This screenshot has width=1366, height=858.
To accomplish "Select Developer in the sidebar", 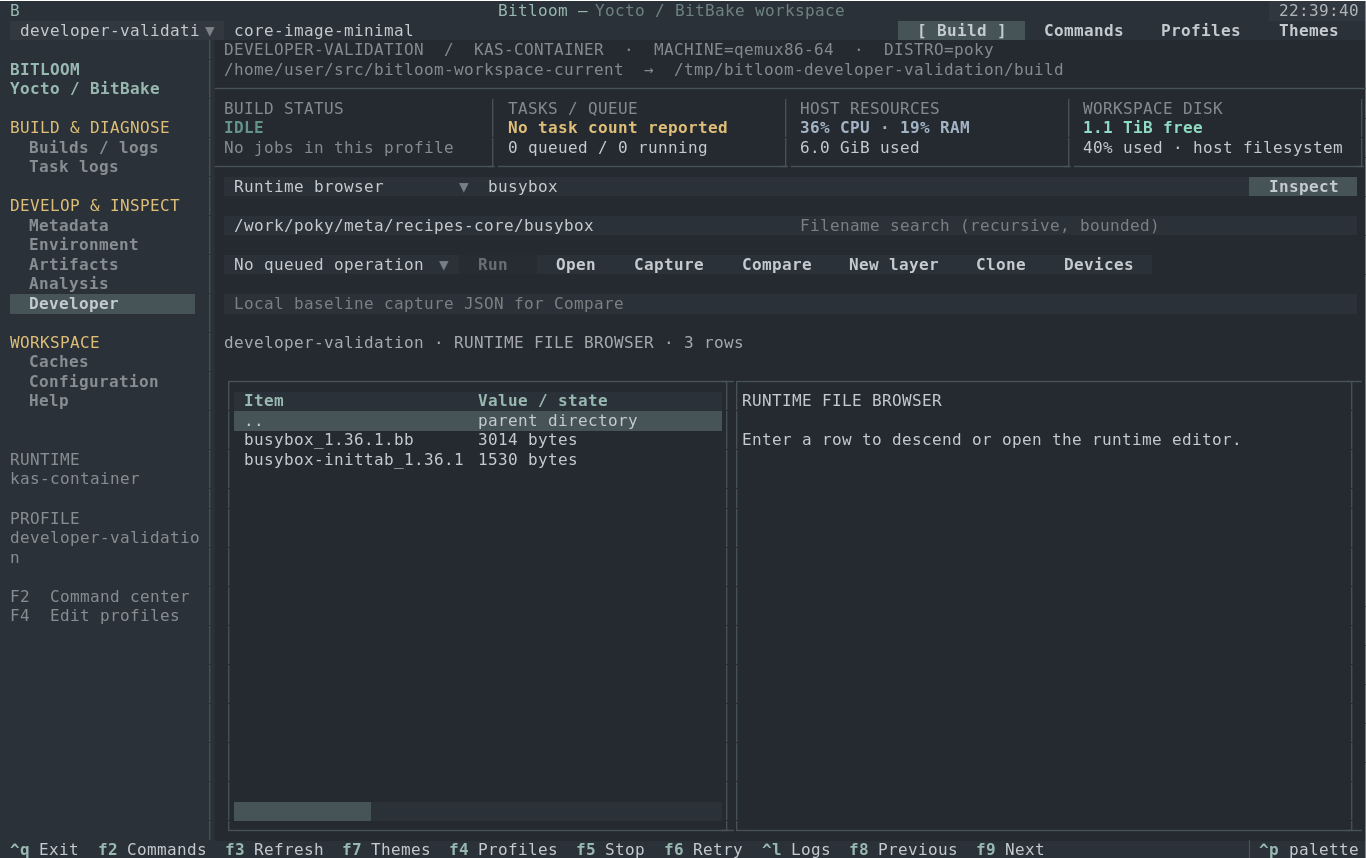I will pos(102,303).
